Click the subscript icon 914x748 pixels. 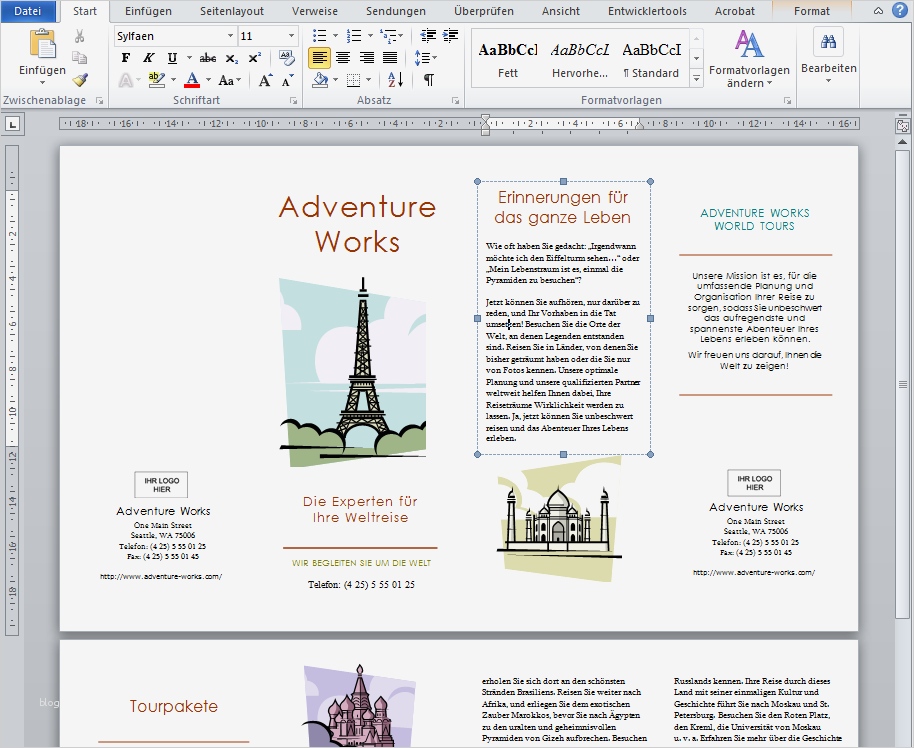coord(231,57)
